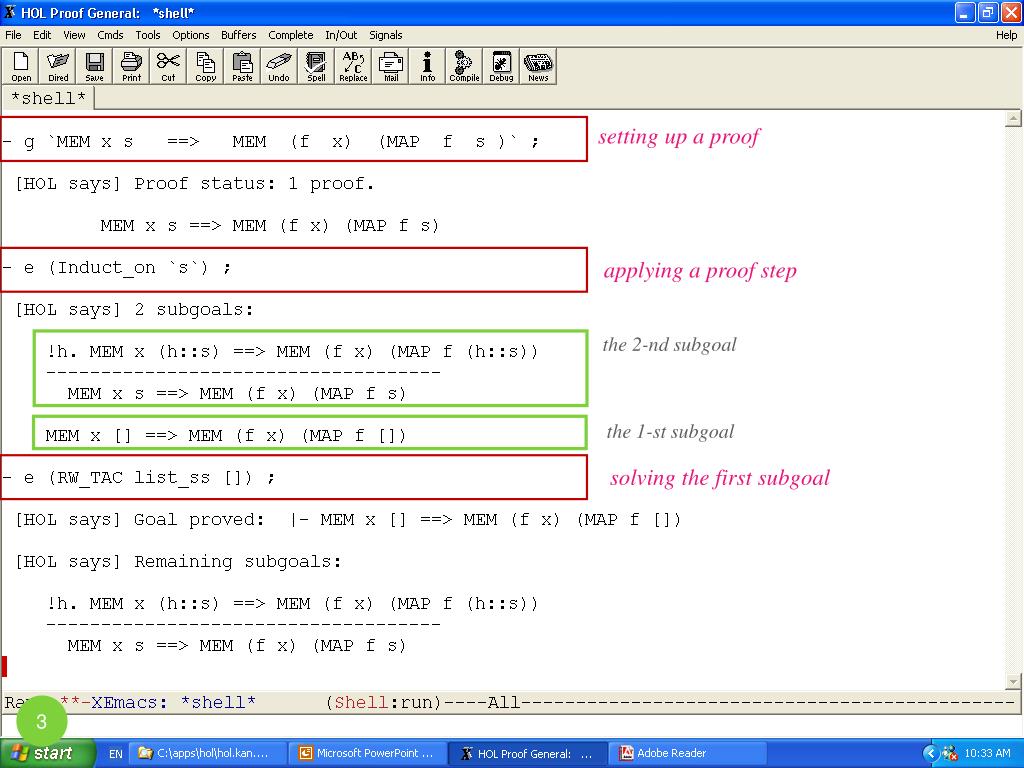The width and height of the screenshot is (1024, 768).
Task: Start Compile from the toolbar
Action: tap(464, 66)
